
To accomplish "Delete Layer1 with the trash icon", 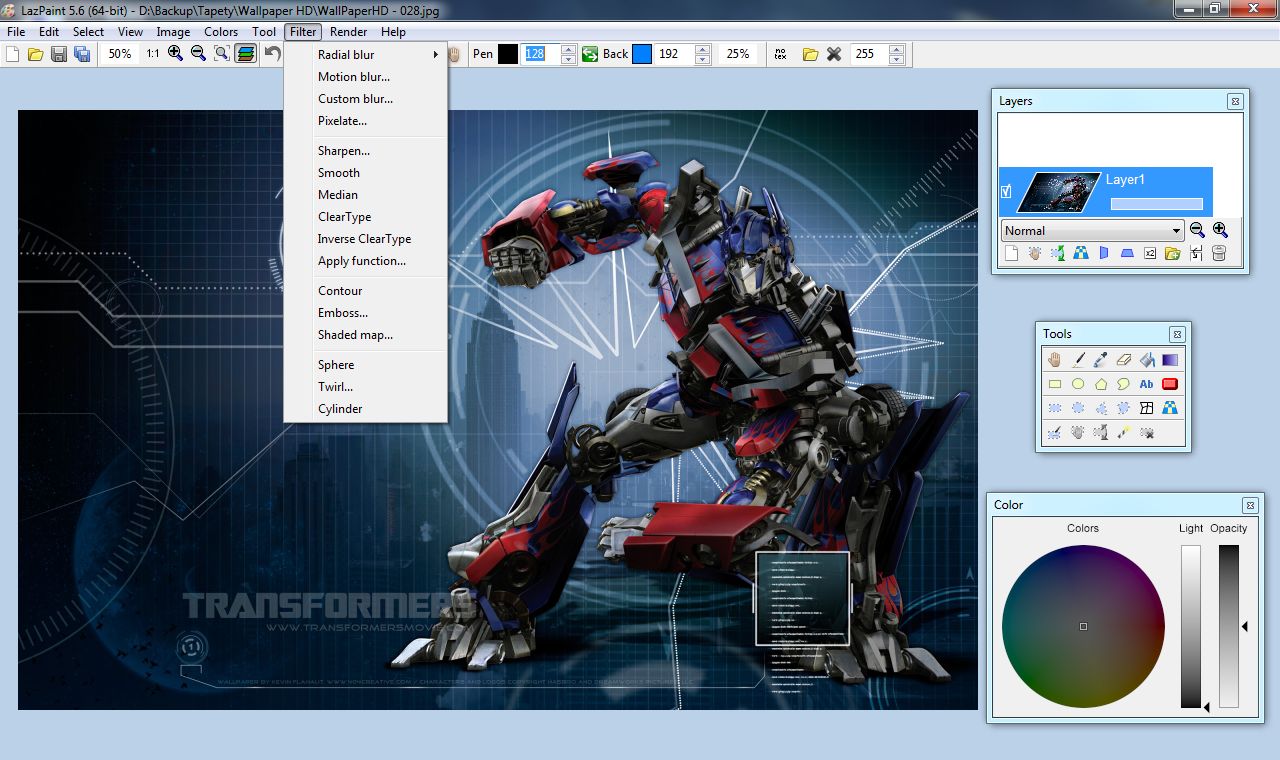I will [1218, 254].
